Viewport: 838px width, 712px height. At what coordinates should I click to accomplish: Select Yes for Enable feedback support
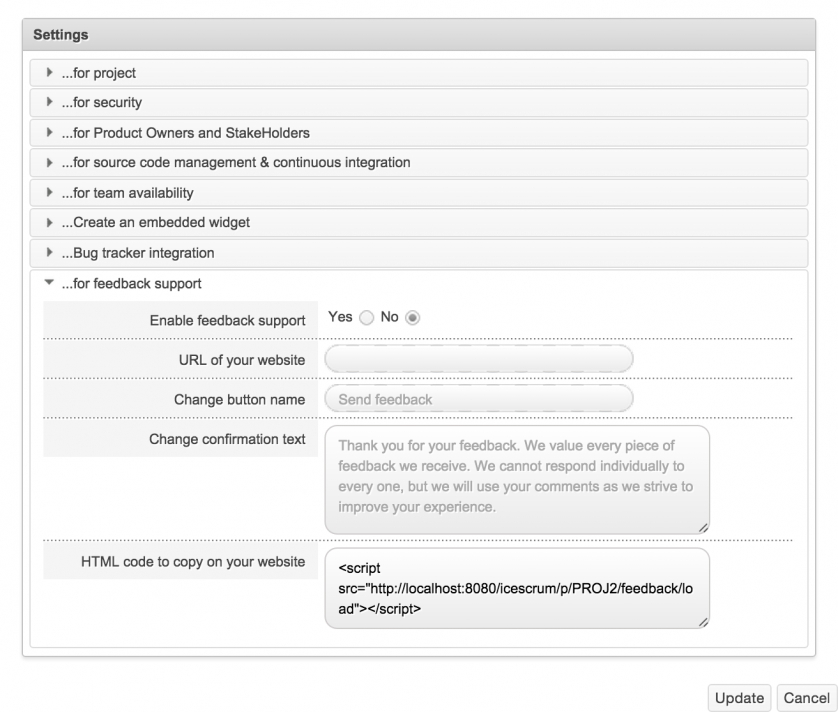pyautogui.click(x=367, y=318)
